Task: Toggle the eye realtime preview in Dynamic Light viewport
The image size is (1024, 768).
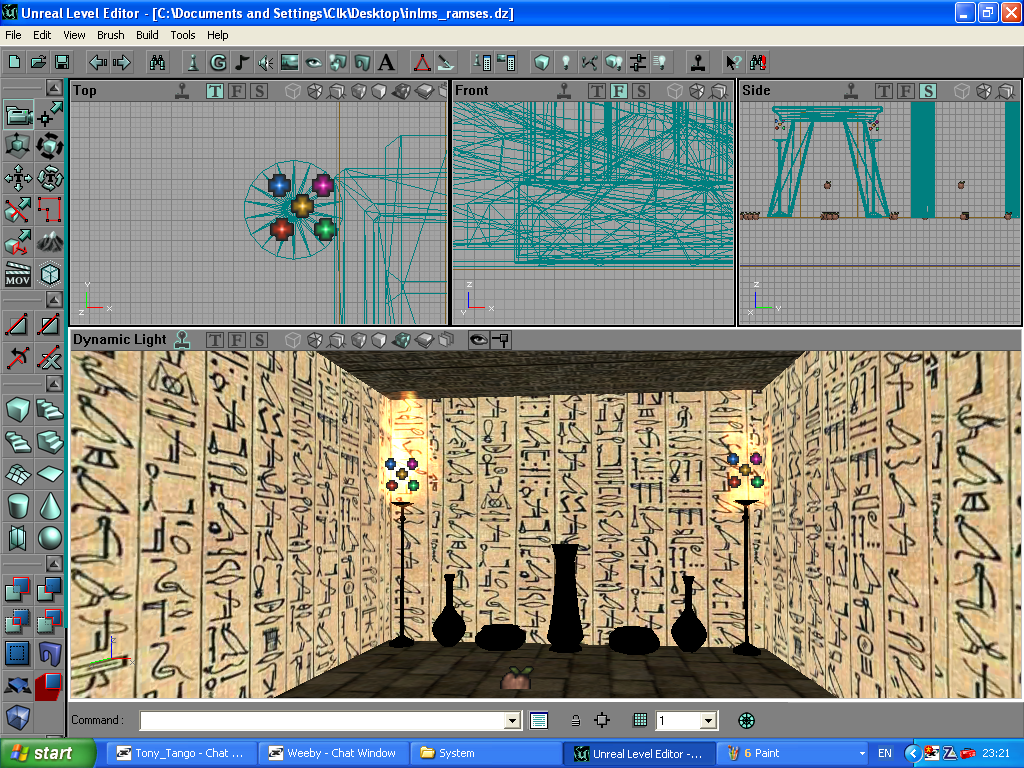Action: click(x=478, y=340)
